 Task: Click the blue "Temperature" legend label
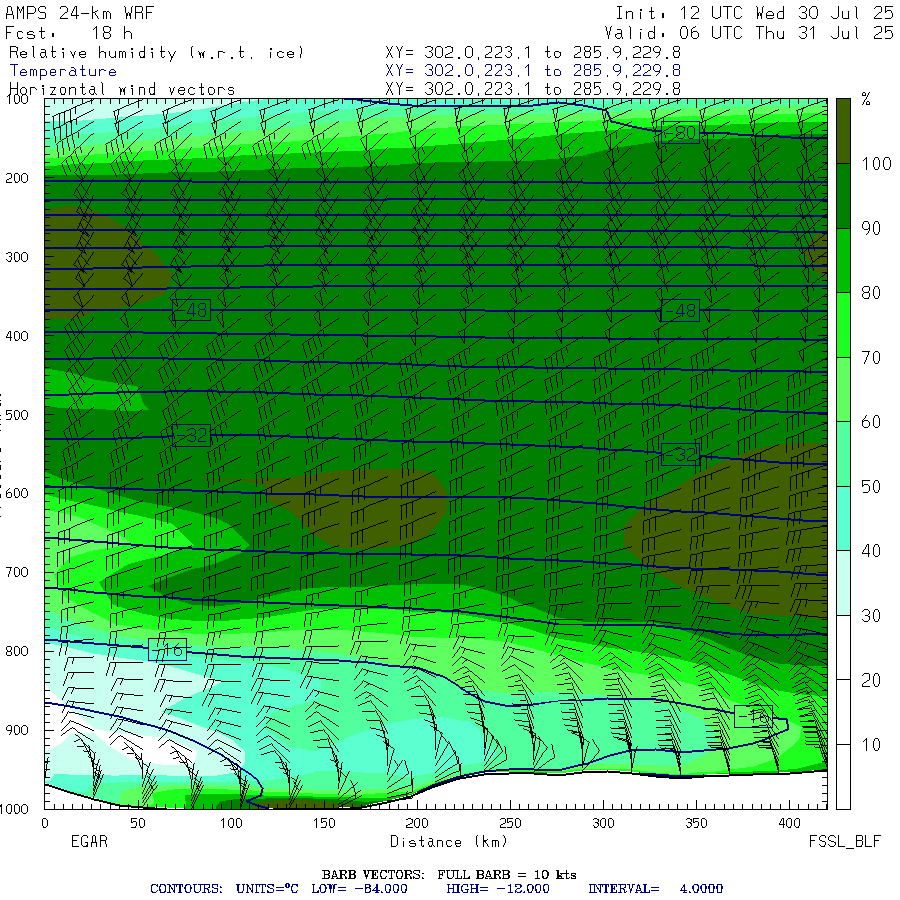coord(63,71)
